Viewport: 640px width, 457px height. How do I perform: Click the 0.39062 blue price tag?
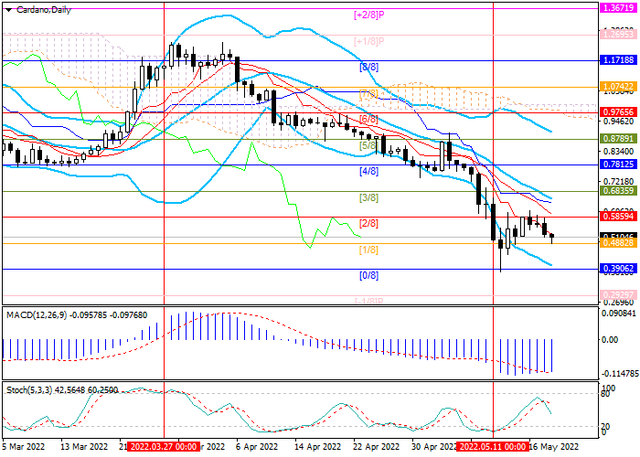tap(619, 269)
